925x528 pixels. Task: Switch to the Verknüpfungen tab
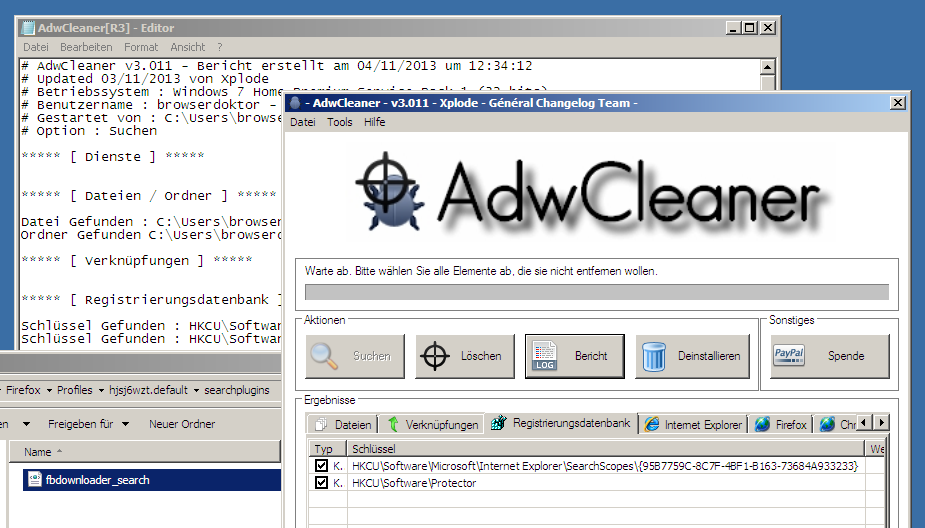(432, 425)
